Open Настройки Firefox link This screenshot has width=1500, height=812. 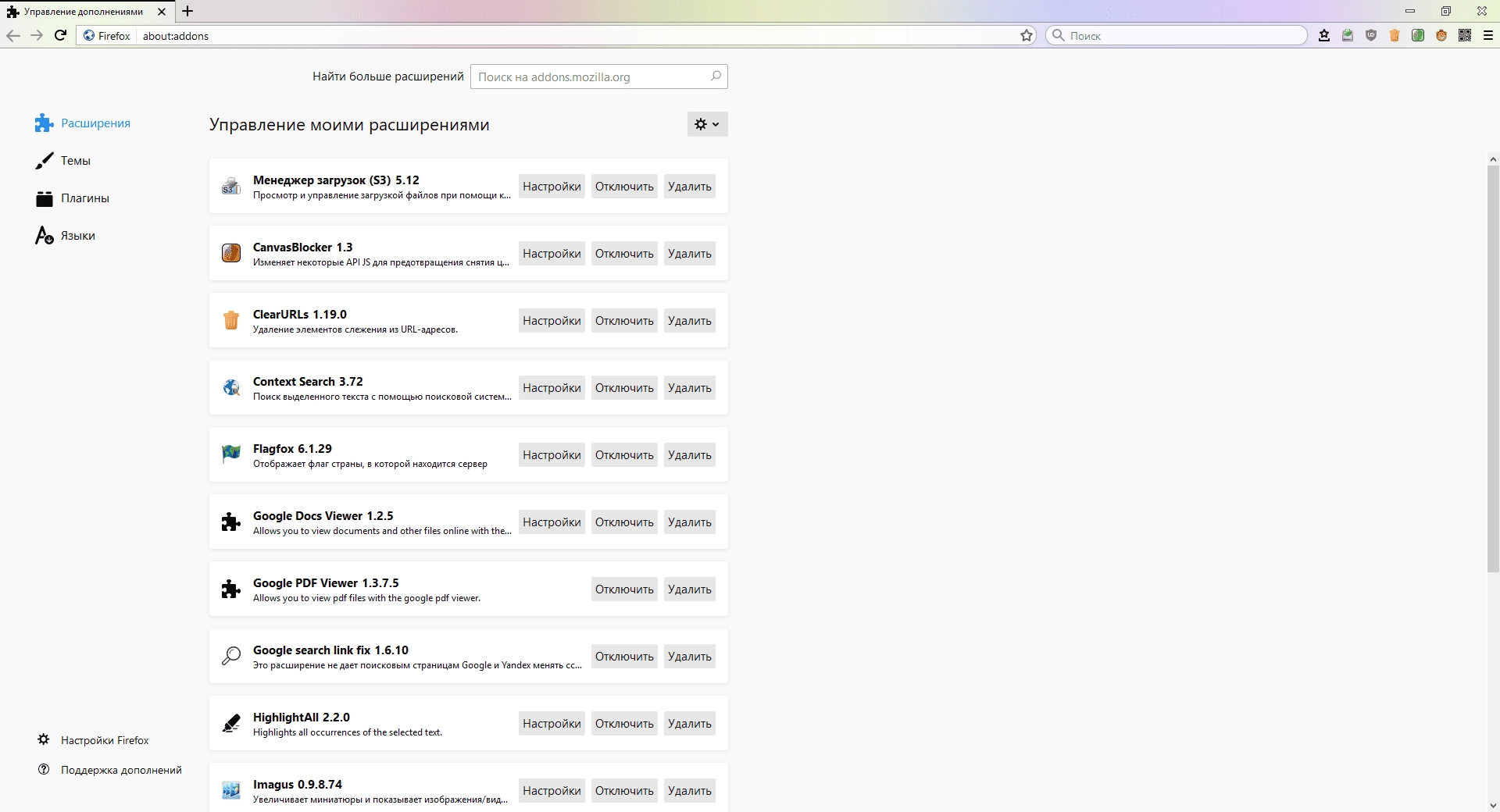[94, 740]
